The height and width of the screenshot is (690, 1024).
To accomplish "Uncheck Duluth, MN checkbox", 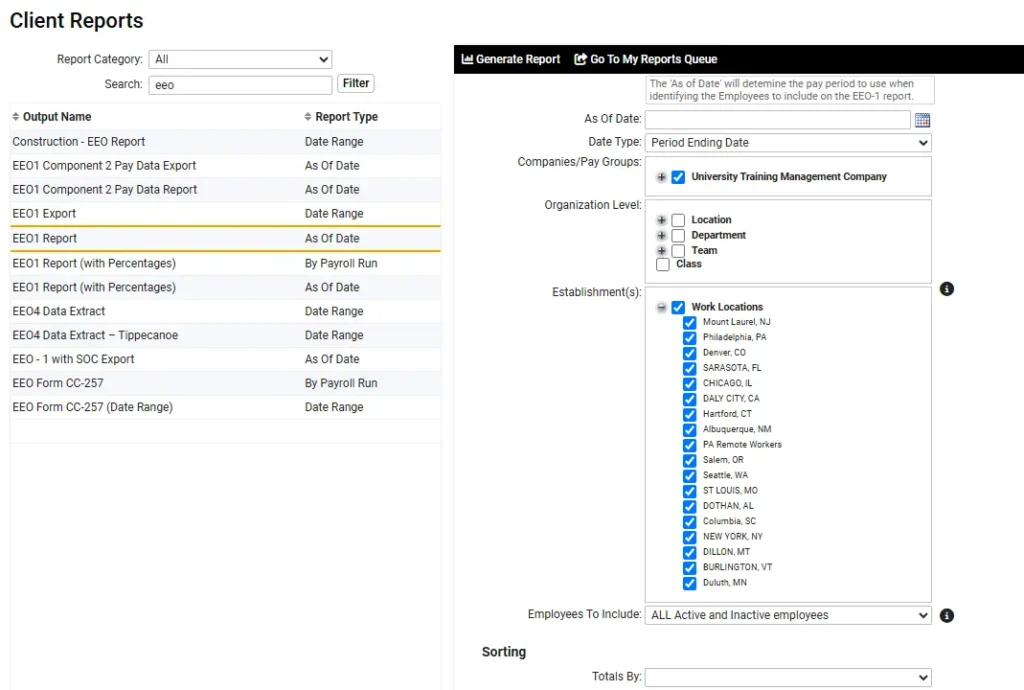I will point(690,583).
